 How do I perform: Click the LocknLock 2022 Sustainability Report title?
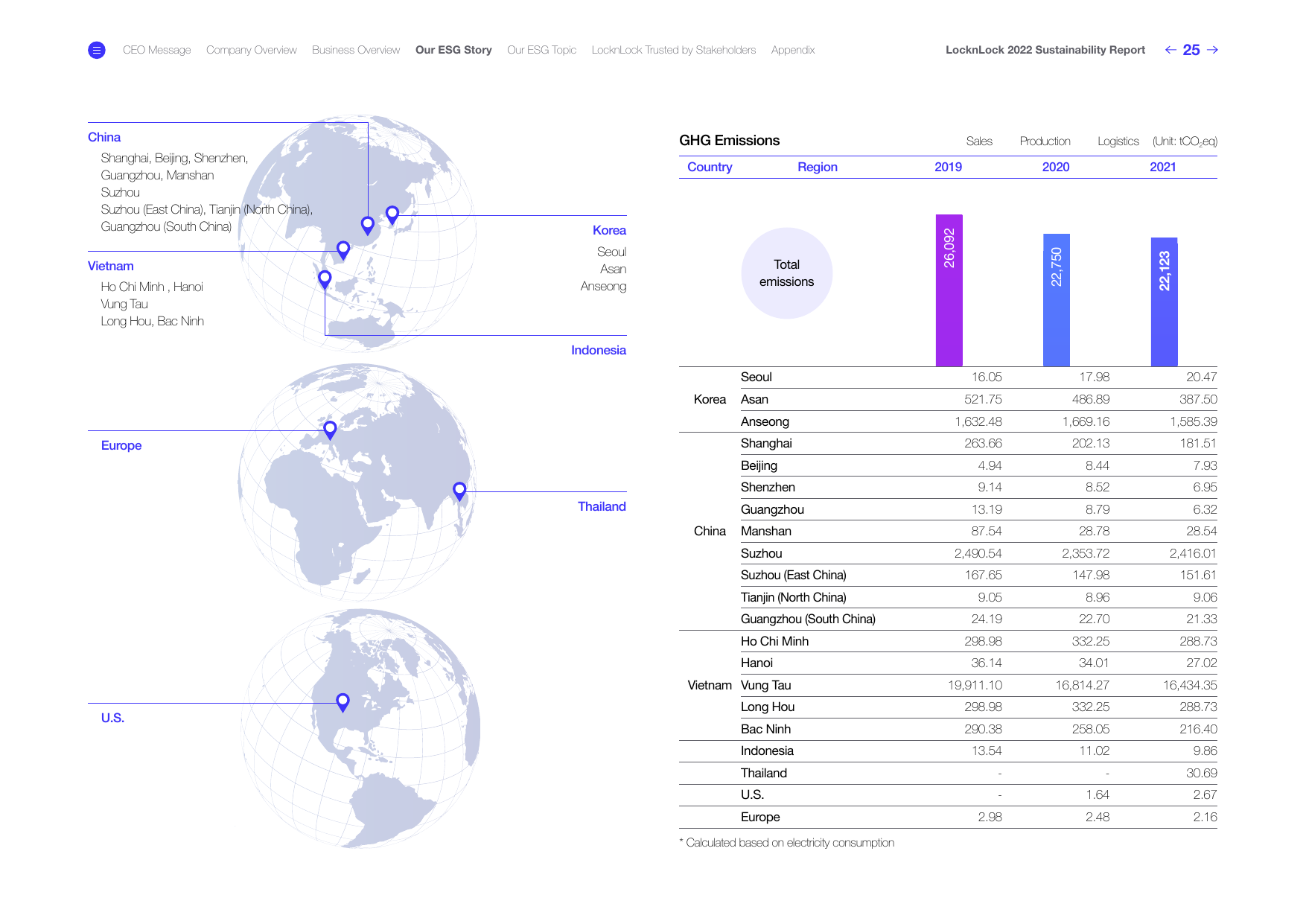point(1045,50)
